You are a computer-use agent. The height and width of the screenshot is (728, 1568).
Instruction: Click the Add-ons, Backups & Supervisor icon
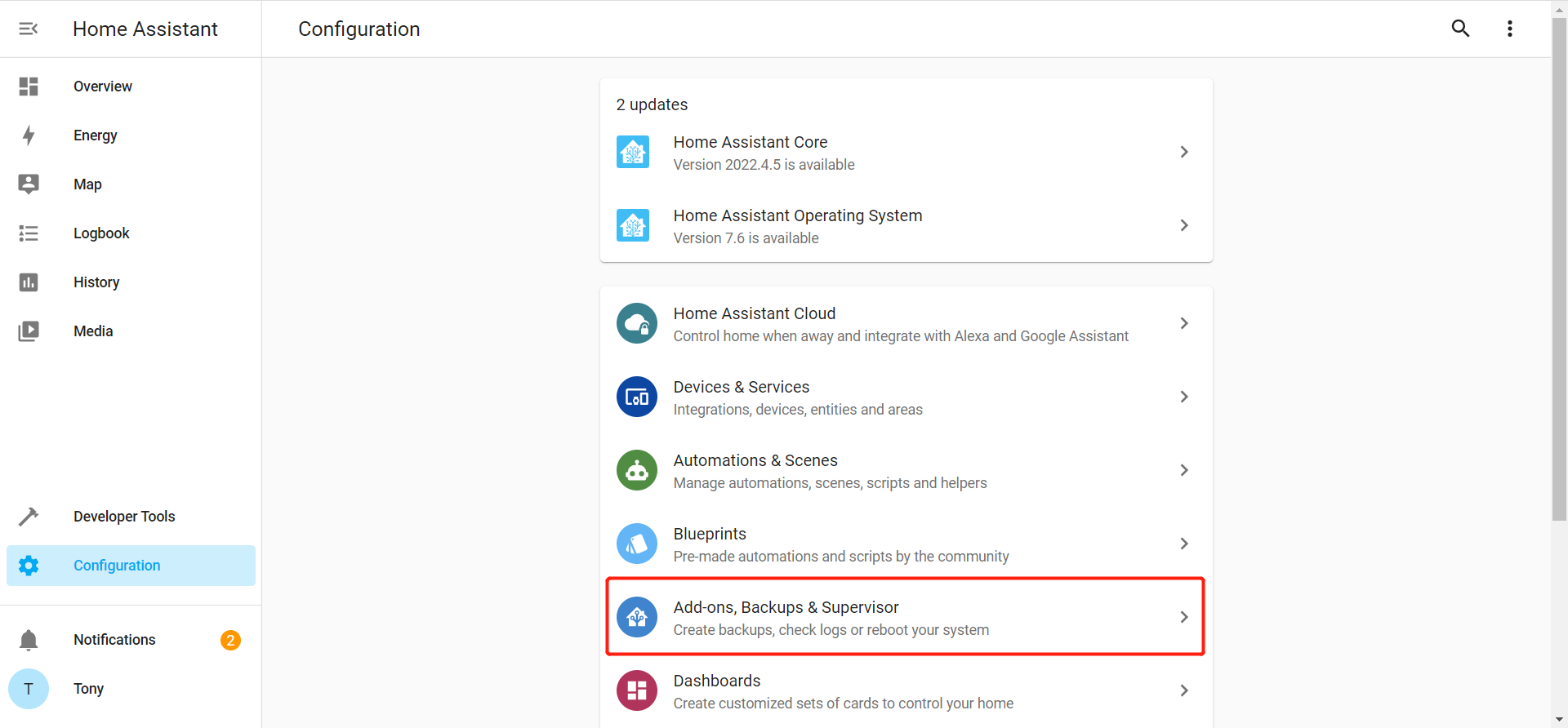tap(637, 617)
